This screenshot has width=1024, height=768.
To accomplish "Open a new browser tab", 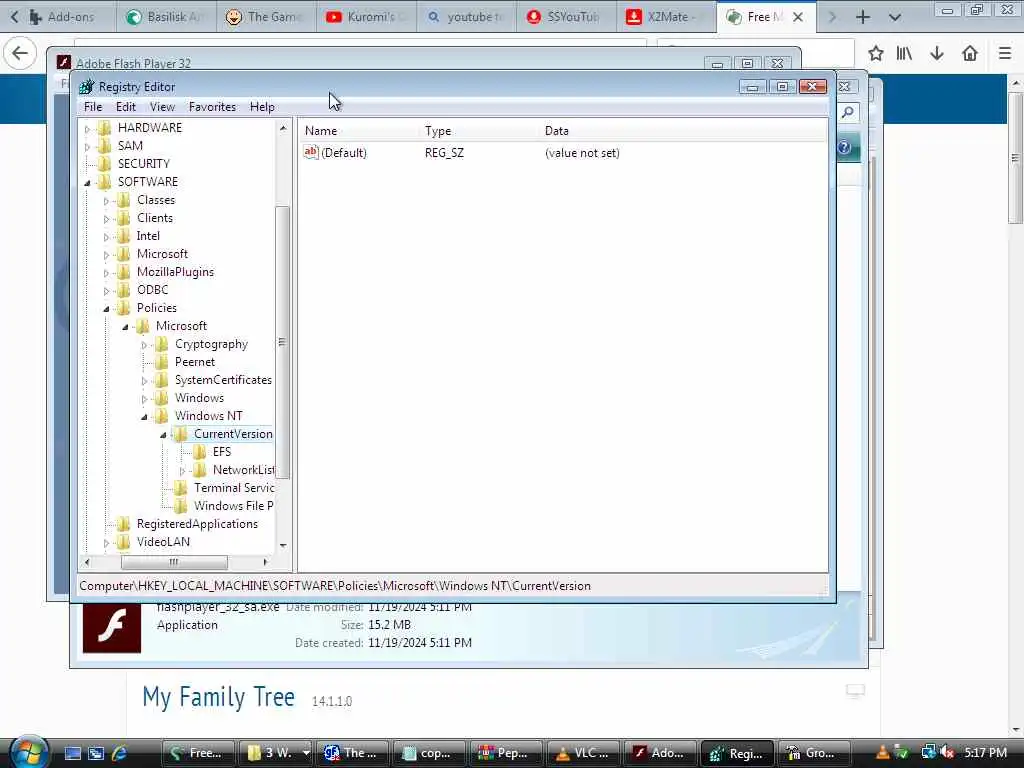I will 863,18.
